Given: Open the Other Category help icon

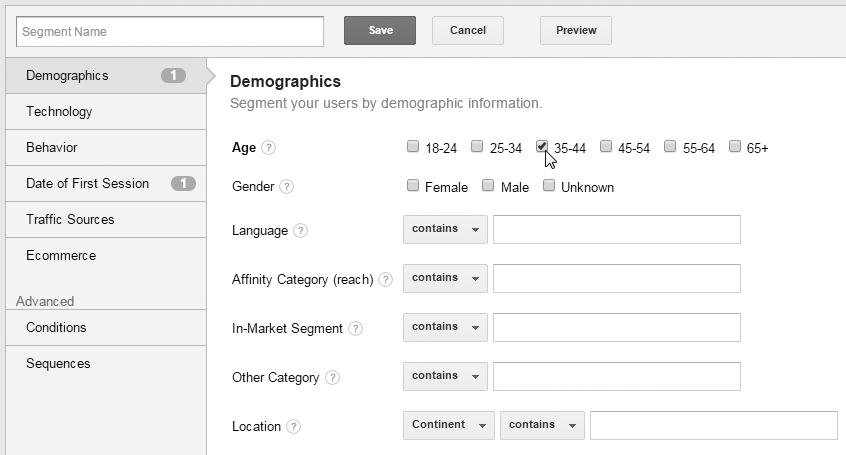Looking at the screenshot, I should tap(333, 377).
